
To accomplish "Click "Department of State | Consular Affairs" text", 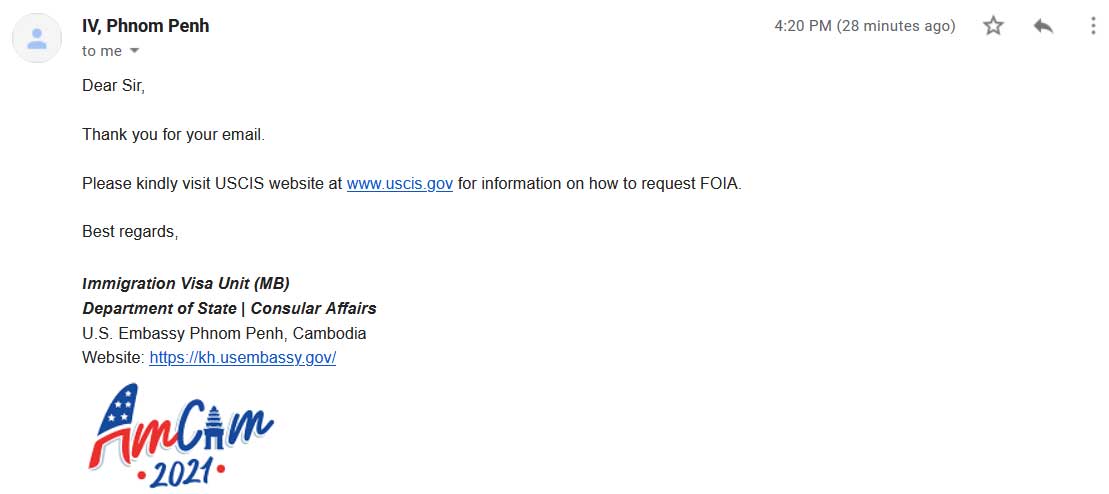I will pyautogui.click(x=229, y=309).
